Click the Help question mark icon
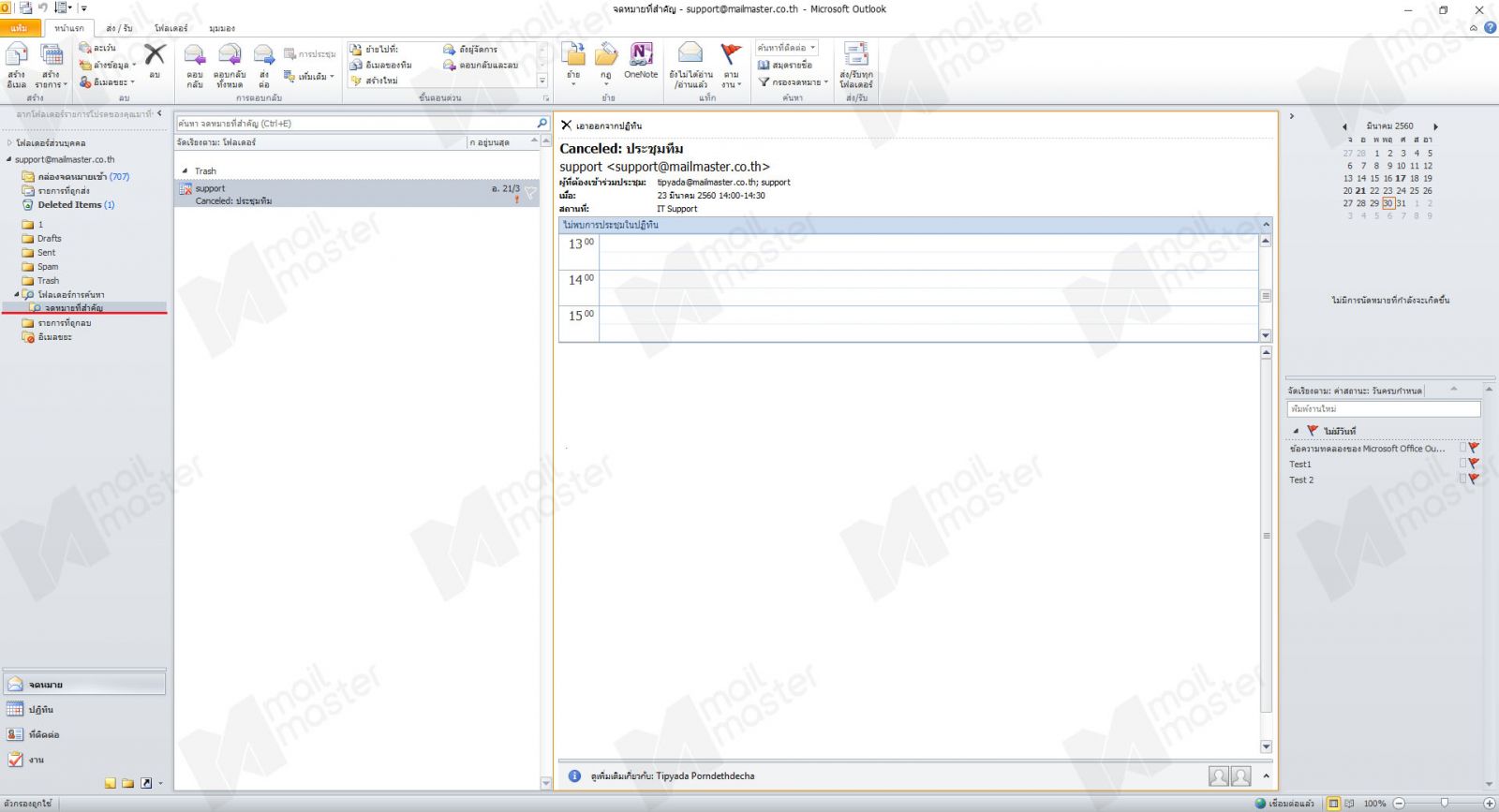This screenshot has width=1499, height=812. tap(1490, 27)
